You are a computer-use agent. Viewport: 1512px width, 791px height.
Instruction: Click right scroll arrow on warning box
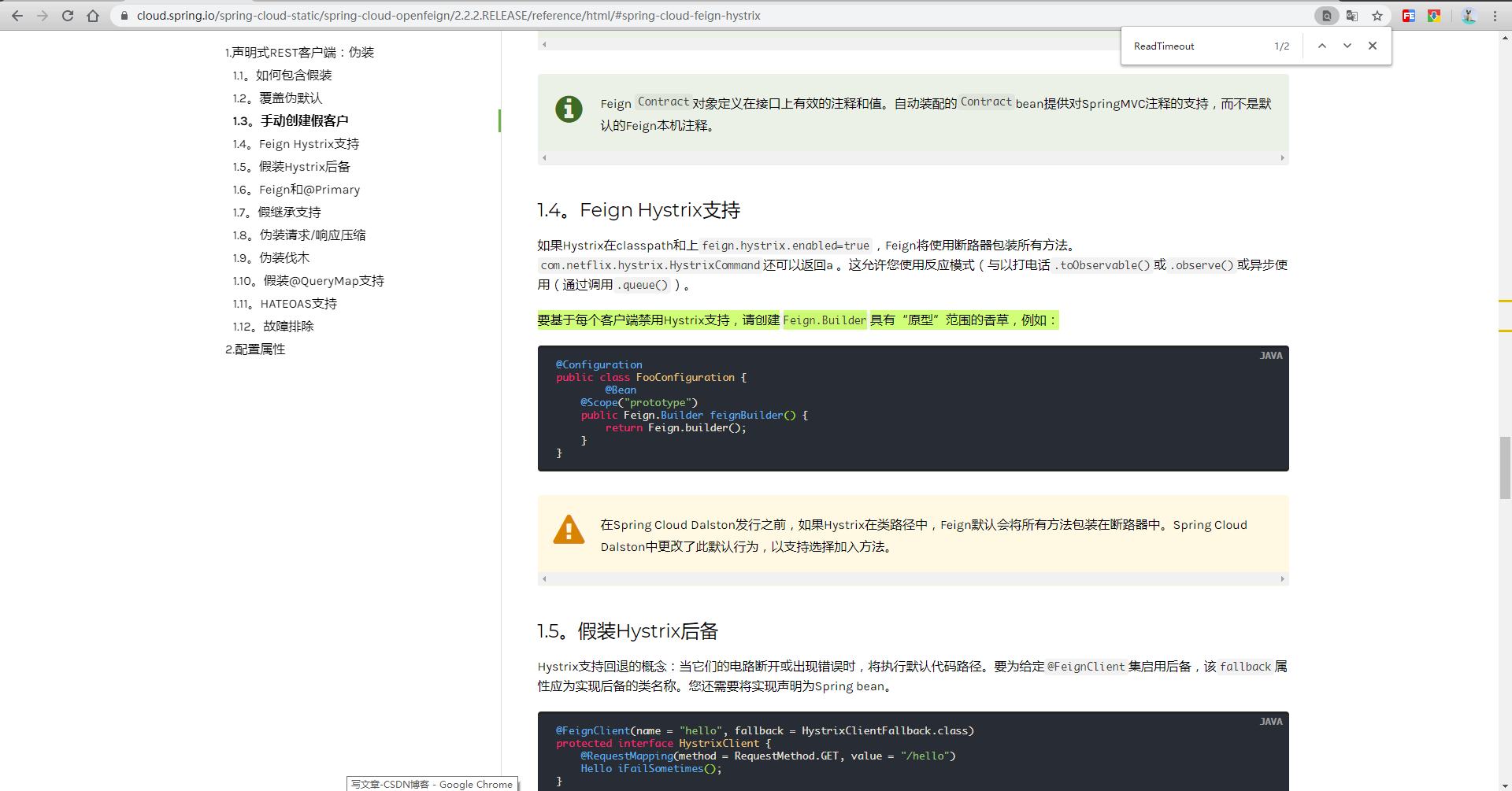click(1282, 578)
